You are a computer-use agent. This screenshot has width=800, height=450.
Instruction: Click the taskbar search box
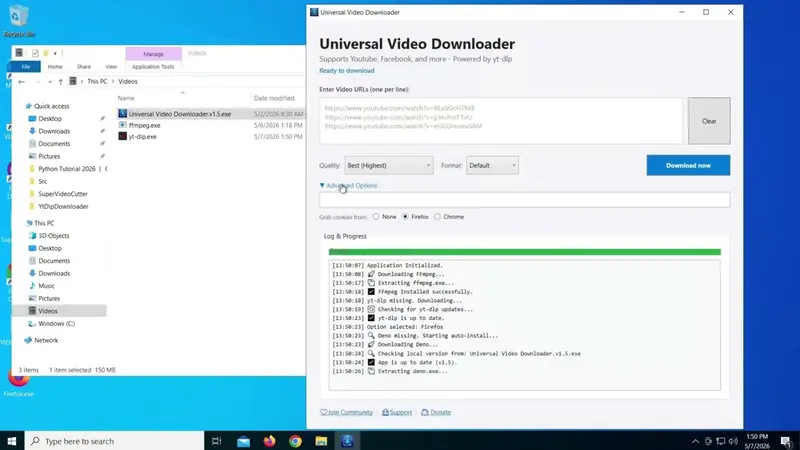[x=114, y=441]
